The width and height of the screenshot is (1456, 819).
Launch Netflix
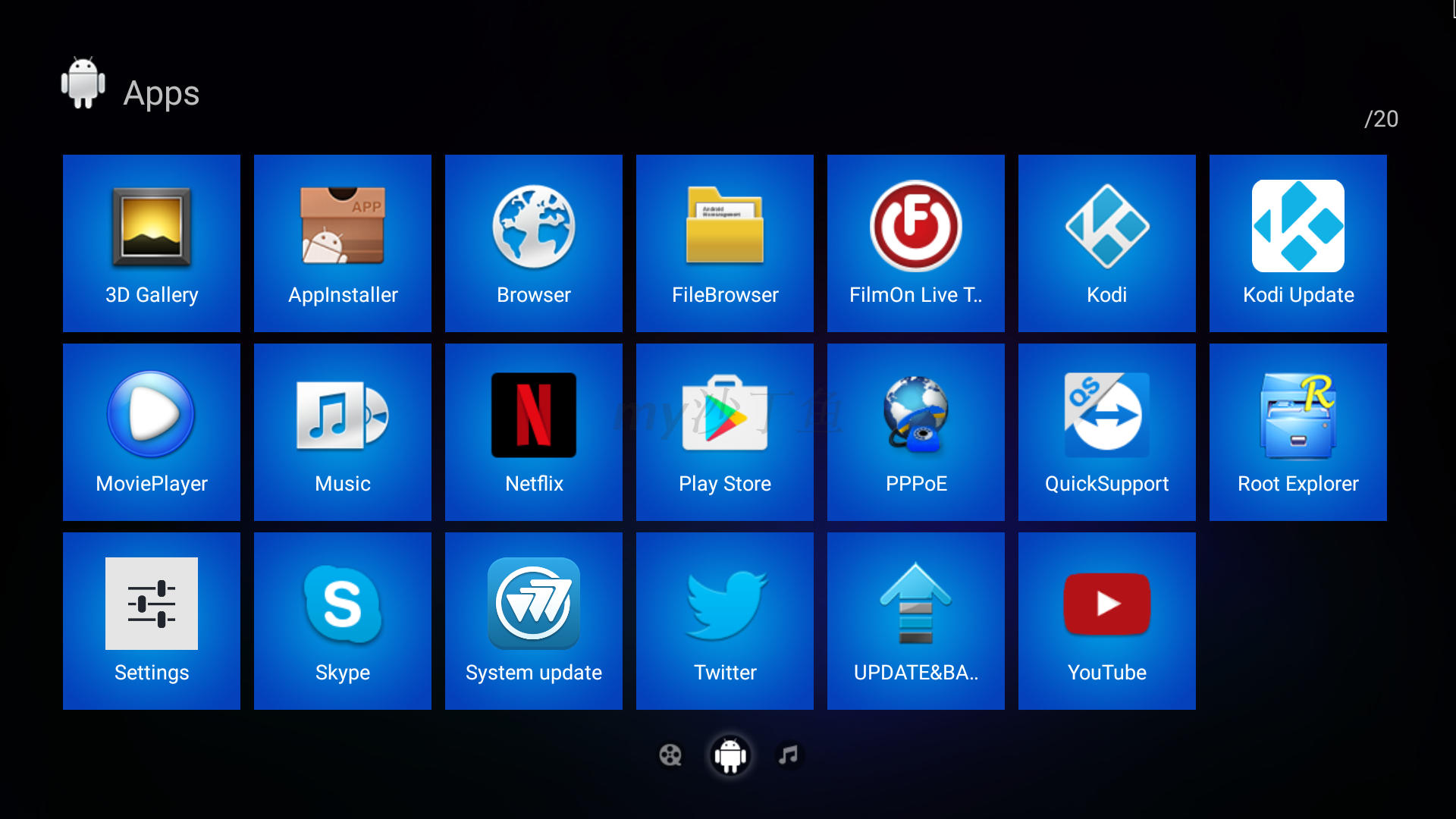point(534,432)
